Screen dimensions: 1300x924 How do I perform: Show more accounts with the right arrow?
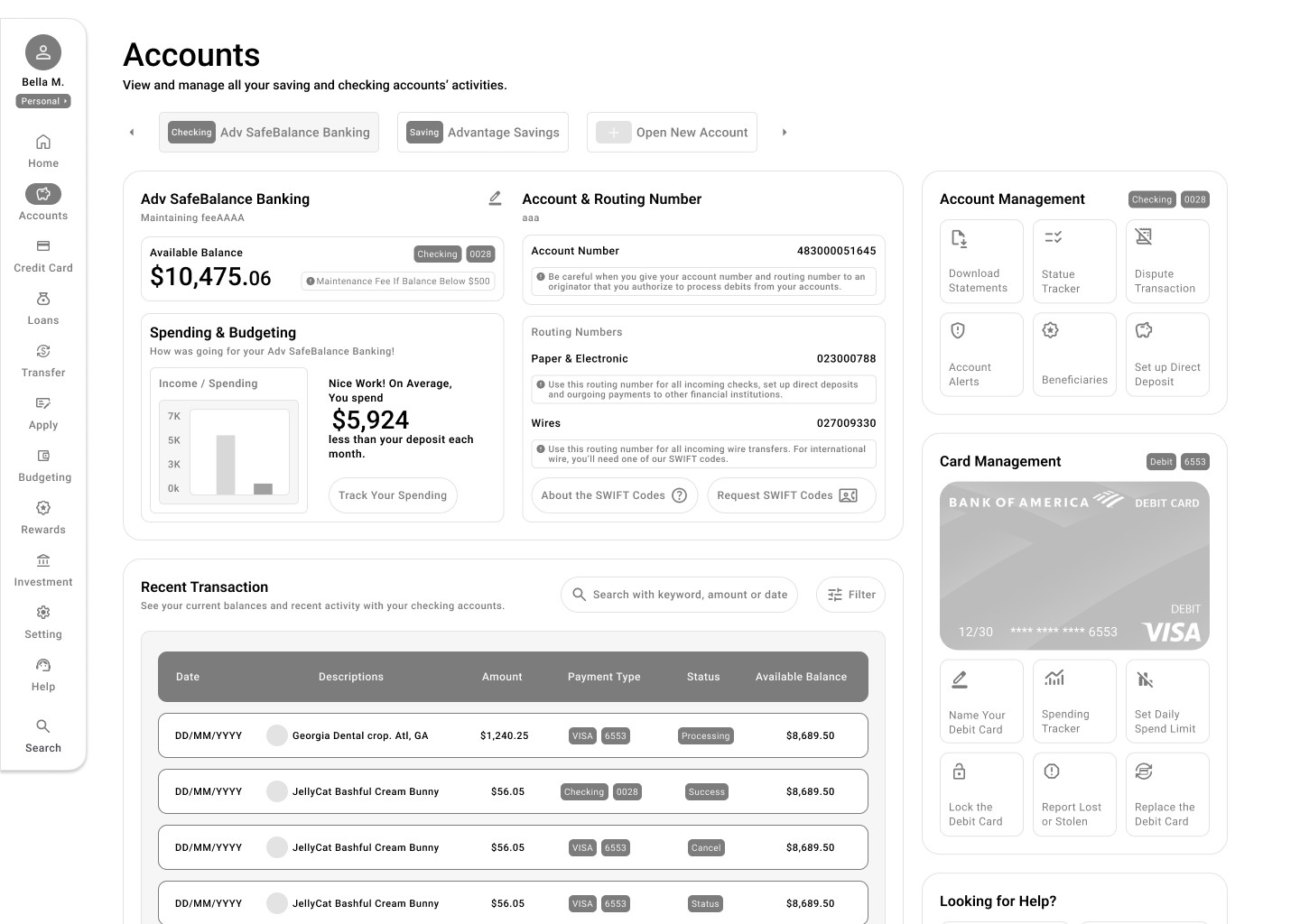[785, 133]
